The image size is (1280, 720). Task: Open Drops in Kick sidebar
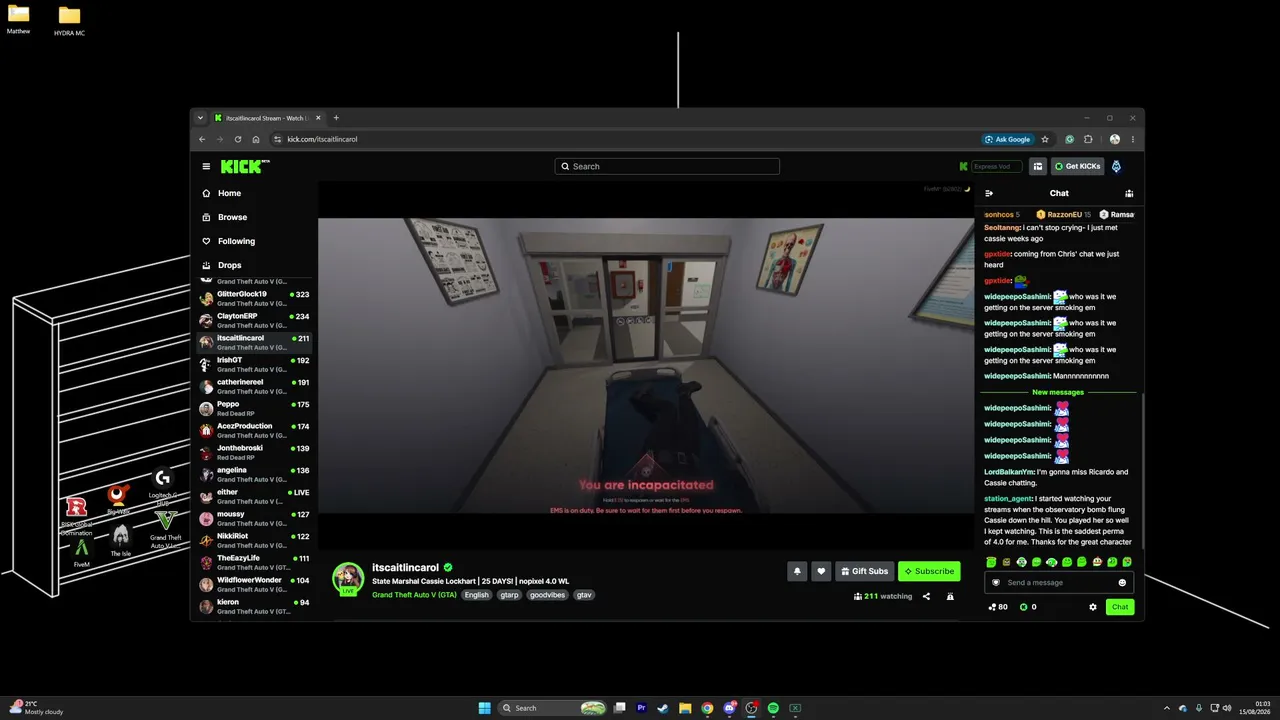point(229,265)
